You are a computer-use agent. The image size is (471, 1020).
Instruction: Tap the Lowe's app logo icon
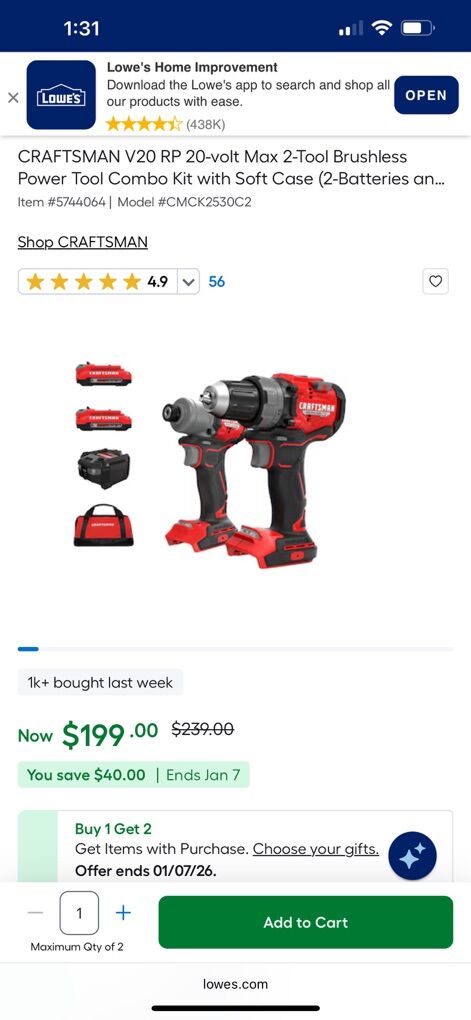point(61,95)
